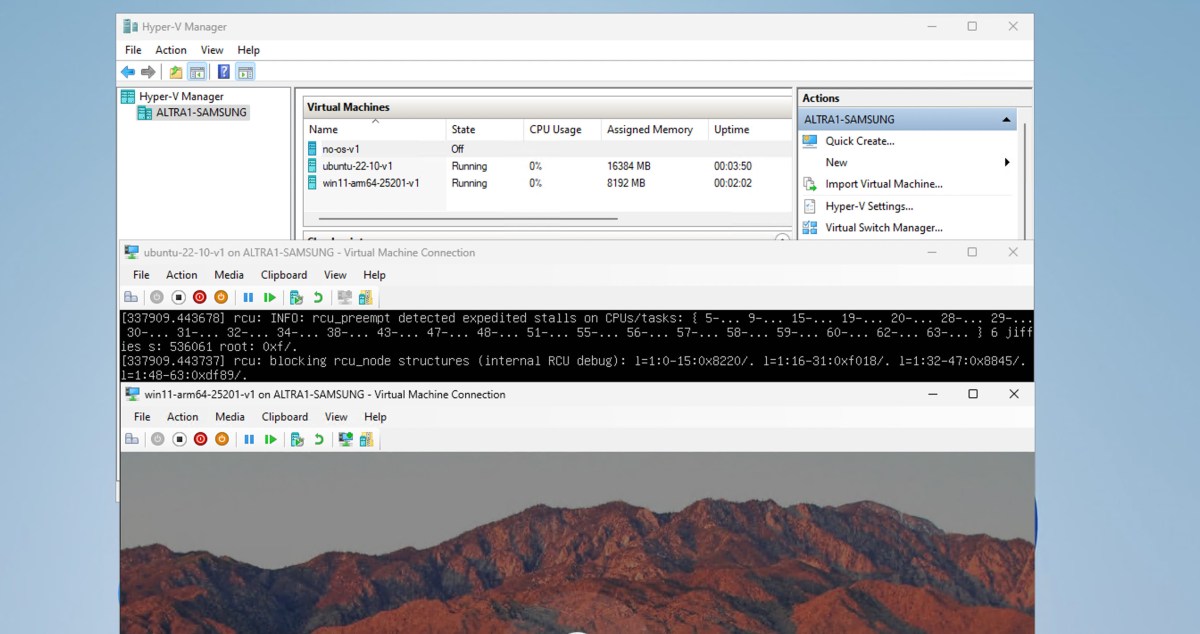This screenshot has width=1200, height=634.
Task: Turn off the ubuntu-22-10-v1 VM via toolbar
Action: click(x=178, y=298)
